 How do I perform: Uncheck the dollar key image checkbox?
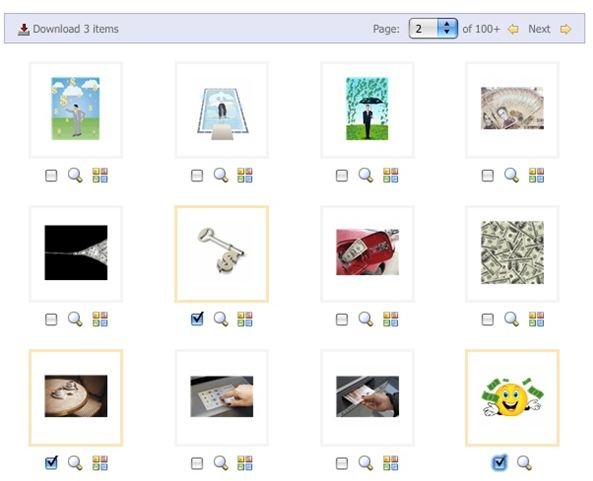coord(197,319)
